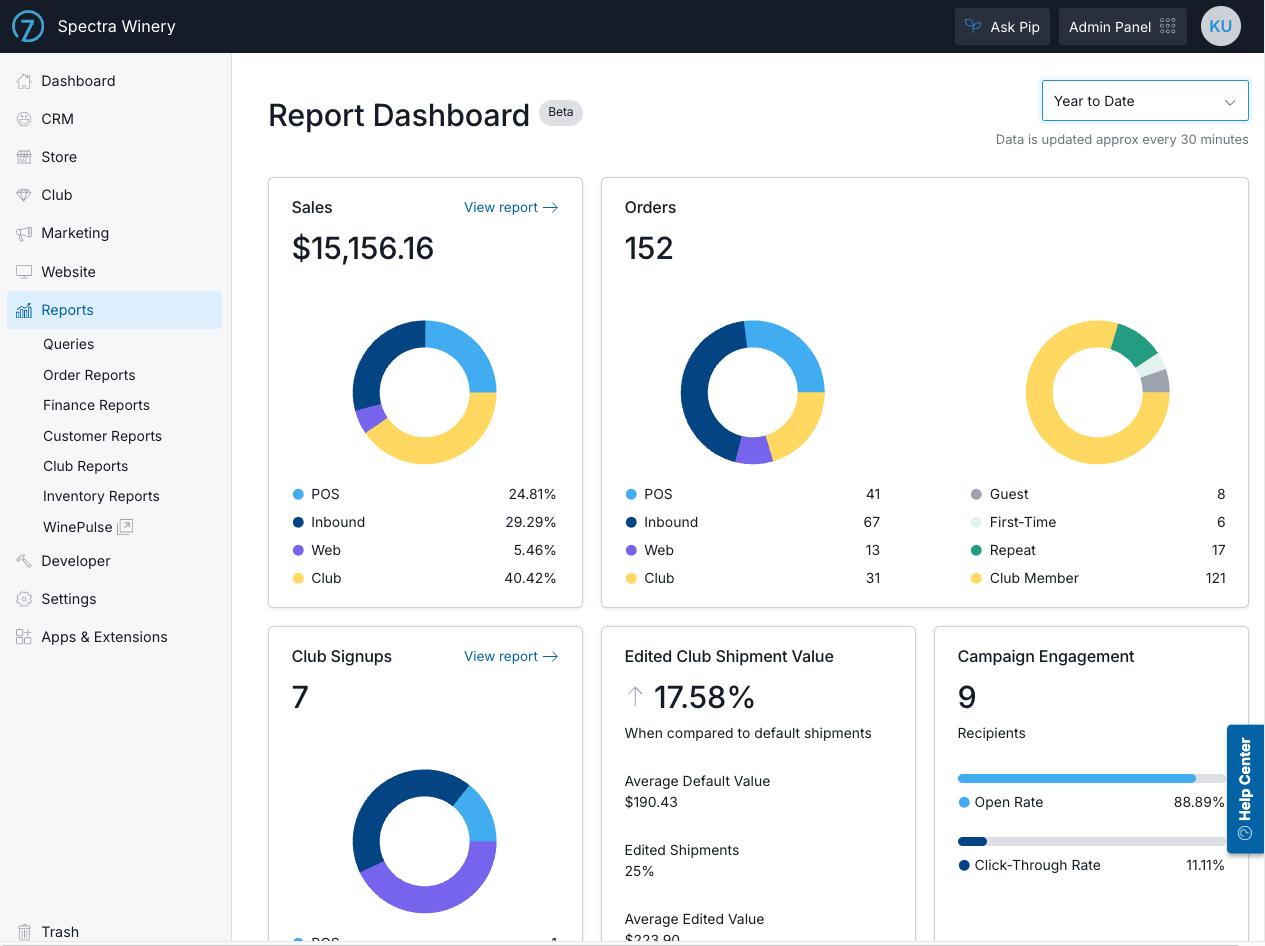This screenshot has width=1265, height=946.
Task: Click the Club Signups donut chart
Action: pos(425,841)
